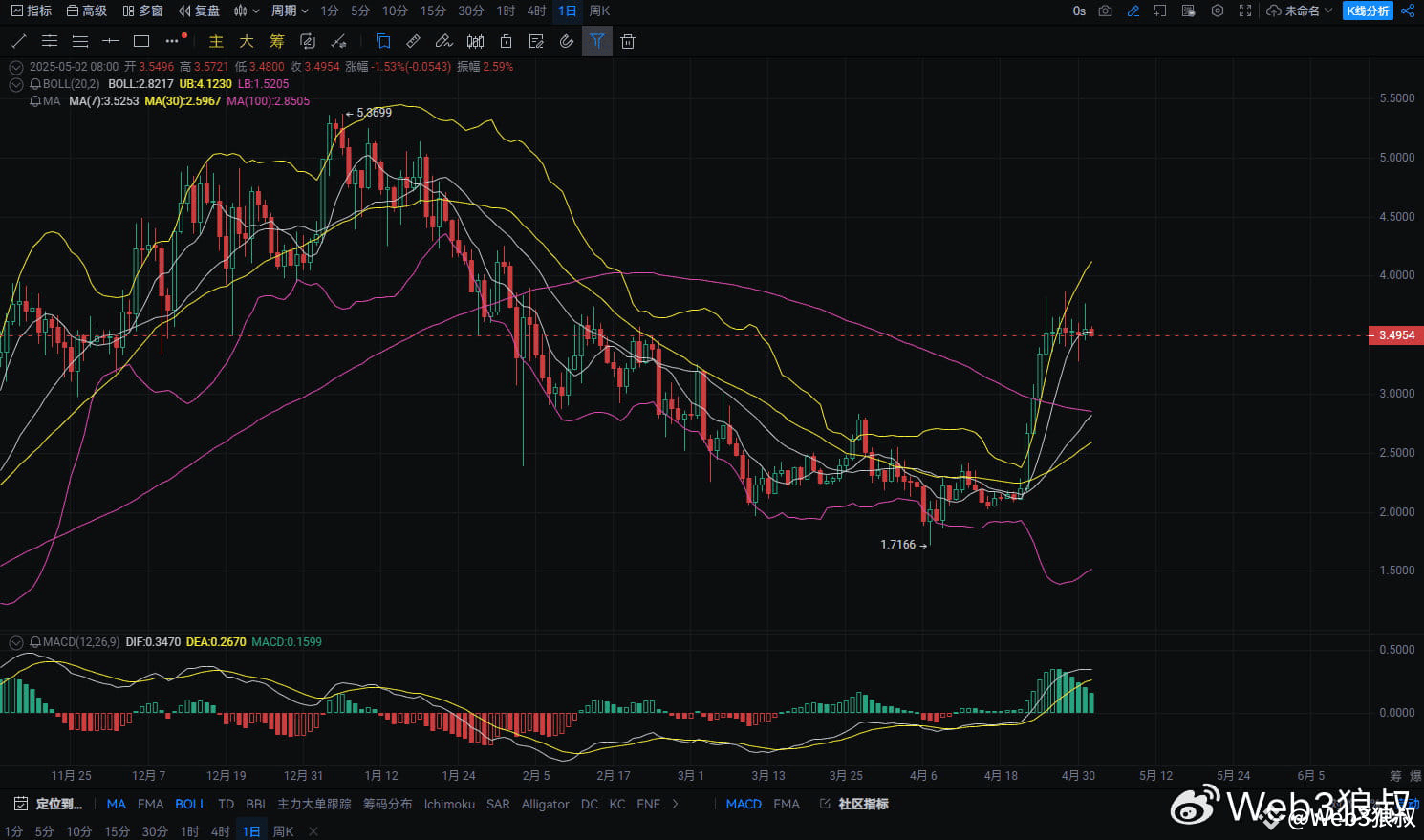Open the ruler measurement tool
1424x840 pixels.
(x=413, y=41)
